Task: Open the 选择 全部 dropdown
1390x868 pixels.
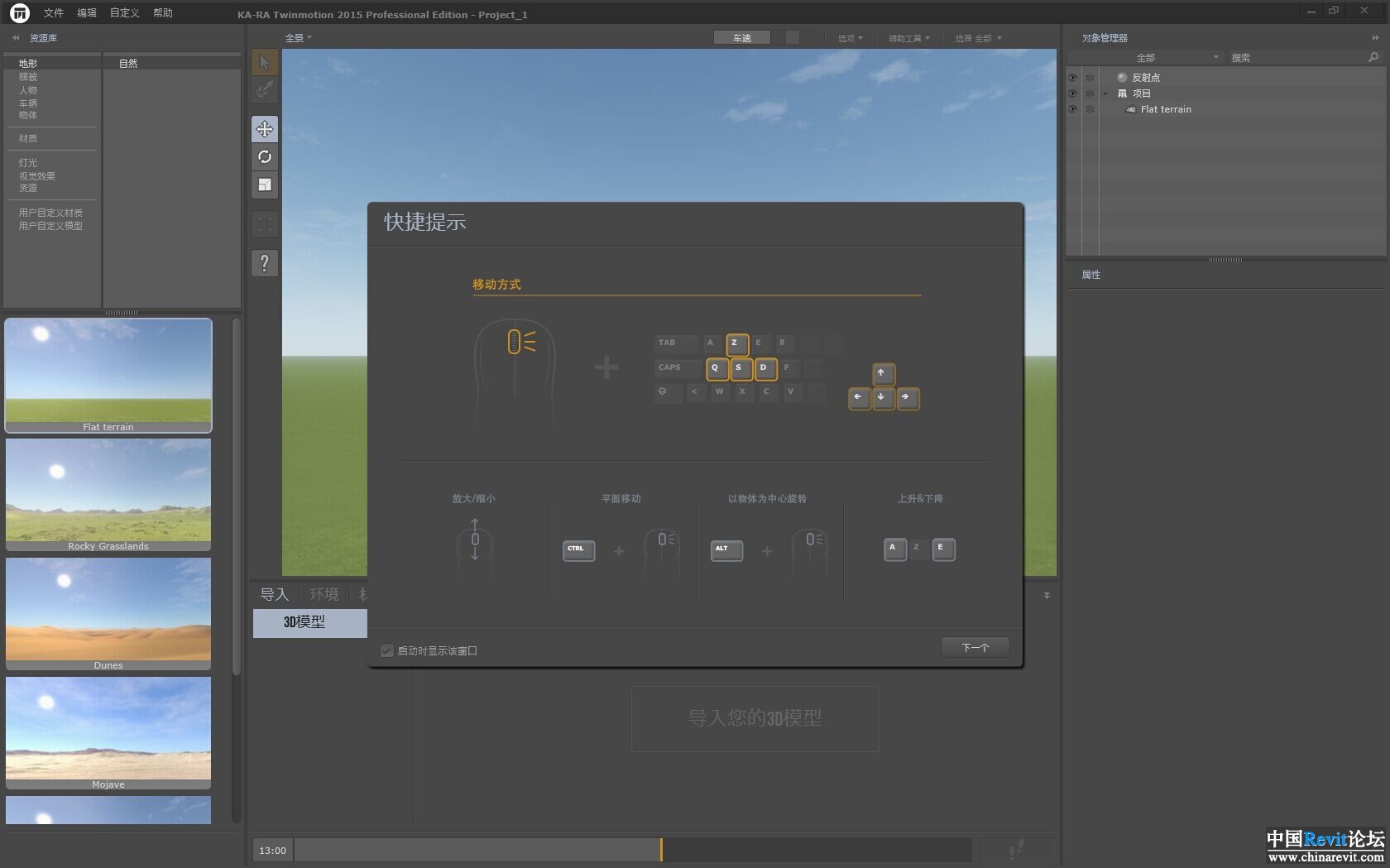Action: click(x=978, y=38)
